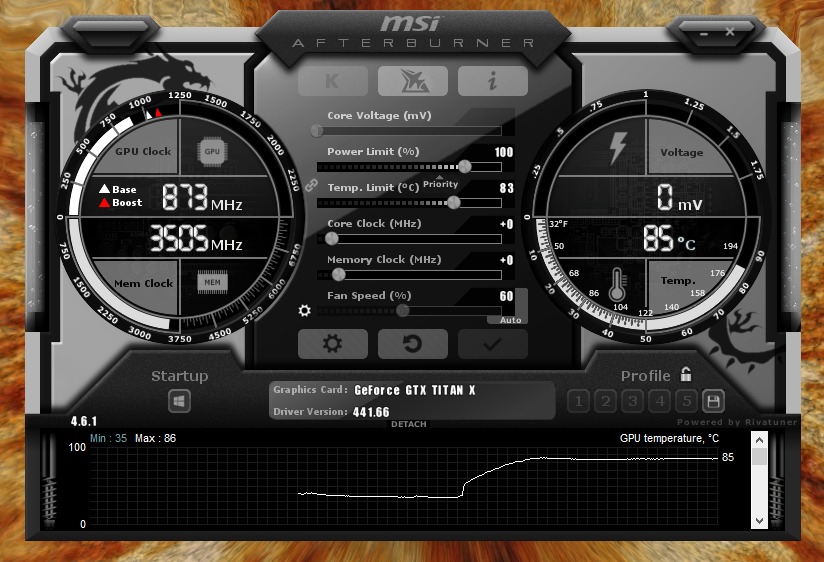Image resolution: width=824 pixels, height=562 pixels.
Task: Select profile slot 3
Action: [x=632, y=402]
